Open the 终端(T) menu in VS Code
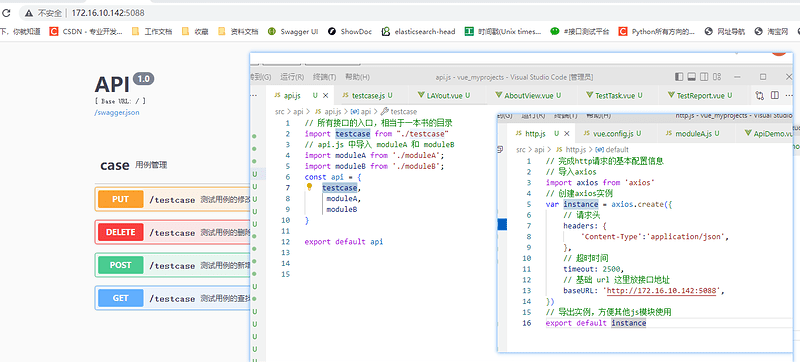This screenshot has height=362, width=800. coord(324,77)
